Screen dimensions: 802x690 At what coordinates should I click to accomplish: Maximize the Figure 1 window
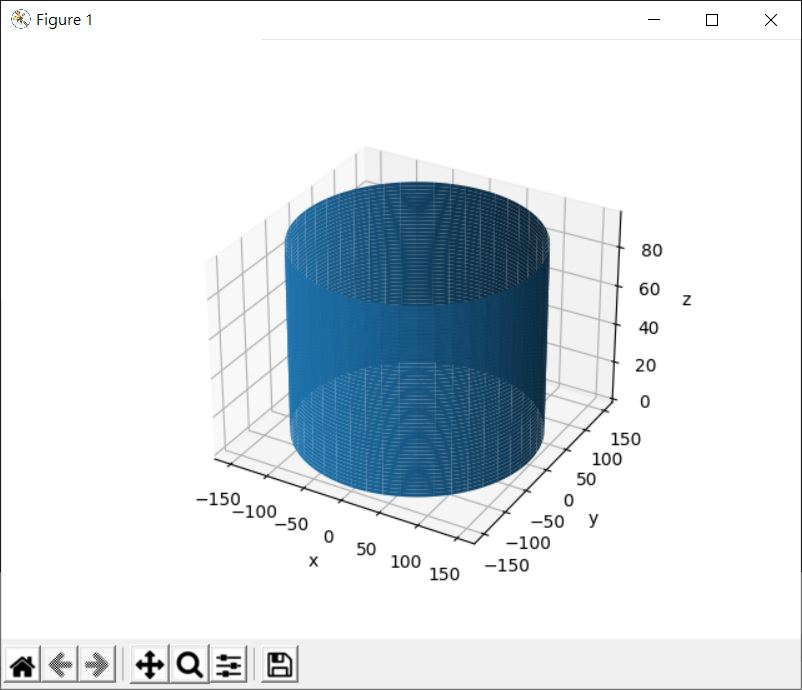pos(712,20)
